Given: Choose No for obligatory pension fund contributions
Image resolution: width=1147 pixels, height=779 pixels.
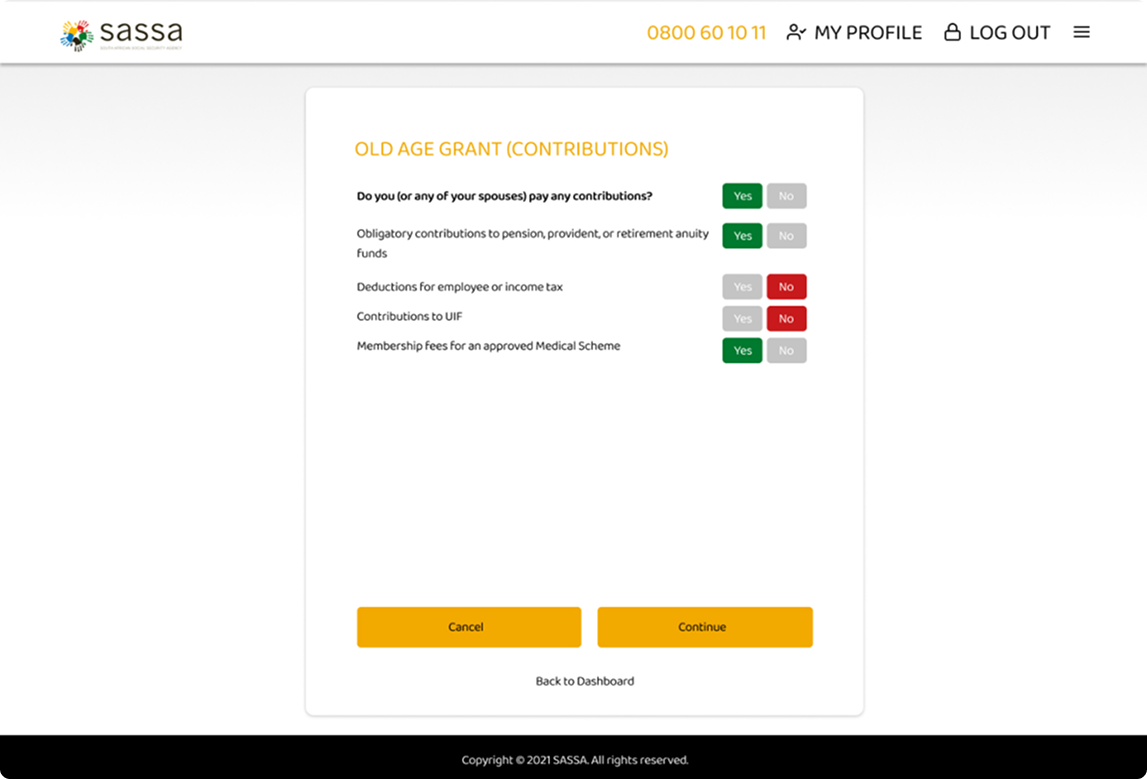Looking at the screenshot, I should (x=786, y=236).
